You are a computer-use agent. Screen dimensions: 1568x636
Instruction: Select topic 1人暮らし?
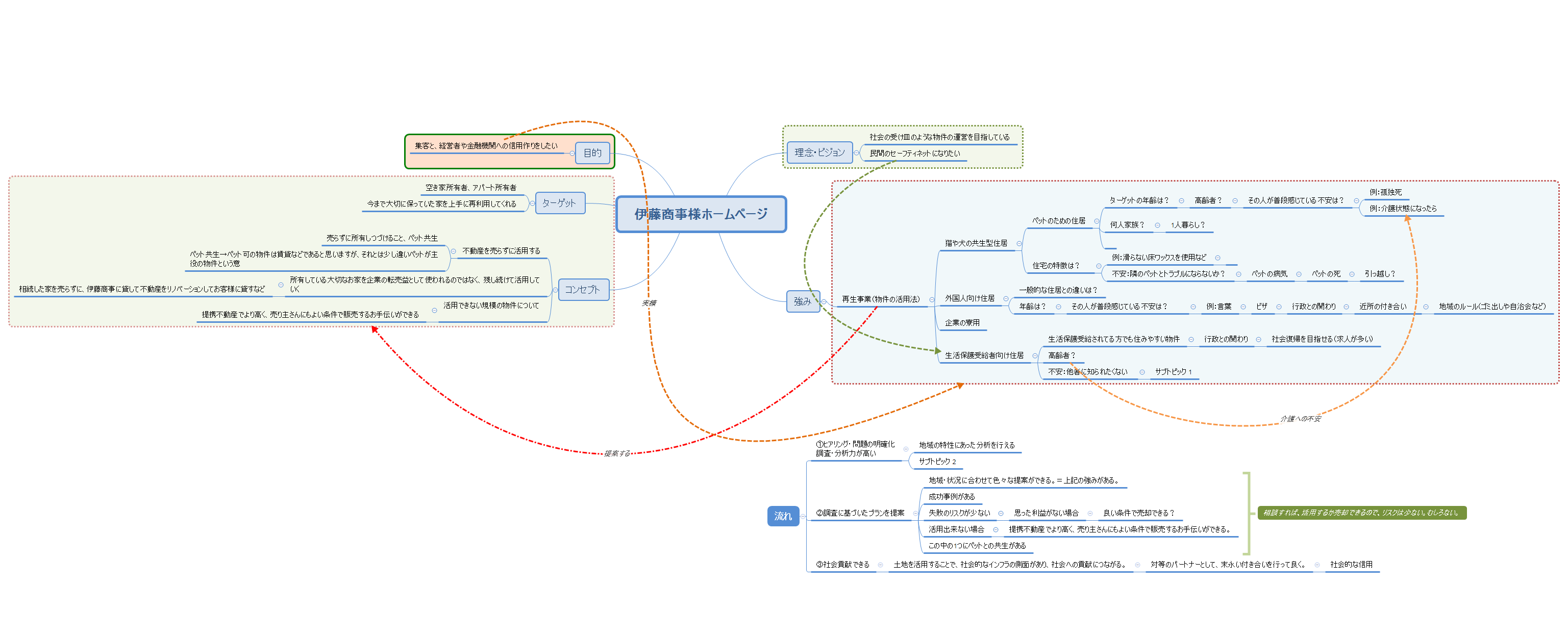pos(1187,225)
